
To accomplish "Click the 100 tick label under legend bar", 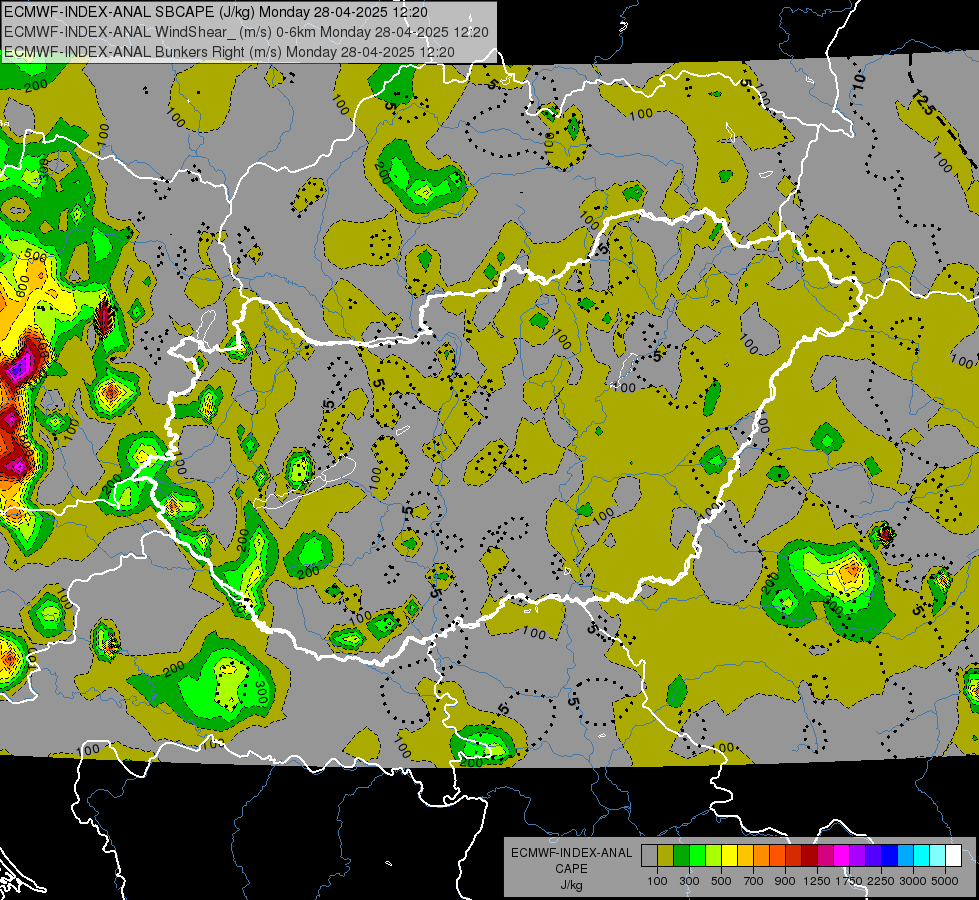I will tap(657, 881).
